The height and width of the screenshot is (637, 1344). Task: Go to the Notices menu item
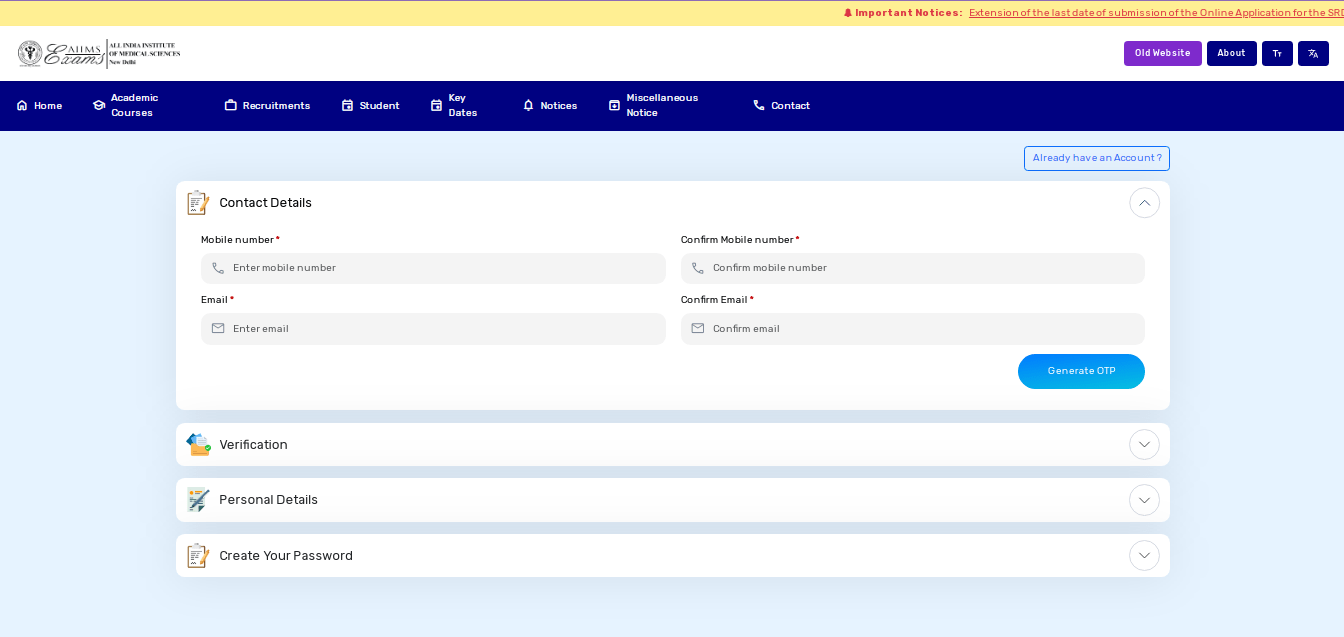(x=550, y=106)
